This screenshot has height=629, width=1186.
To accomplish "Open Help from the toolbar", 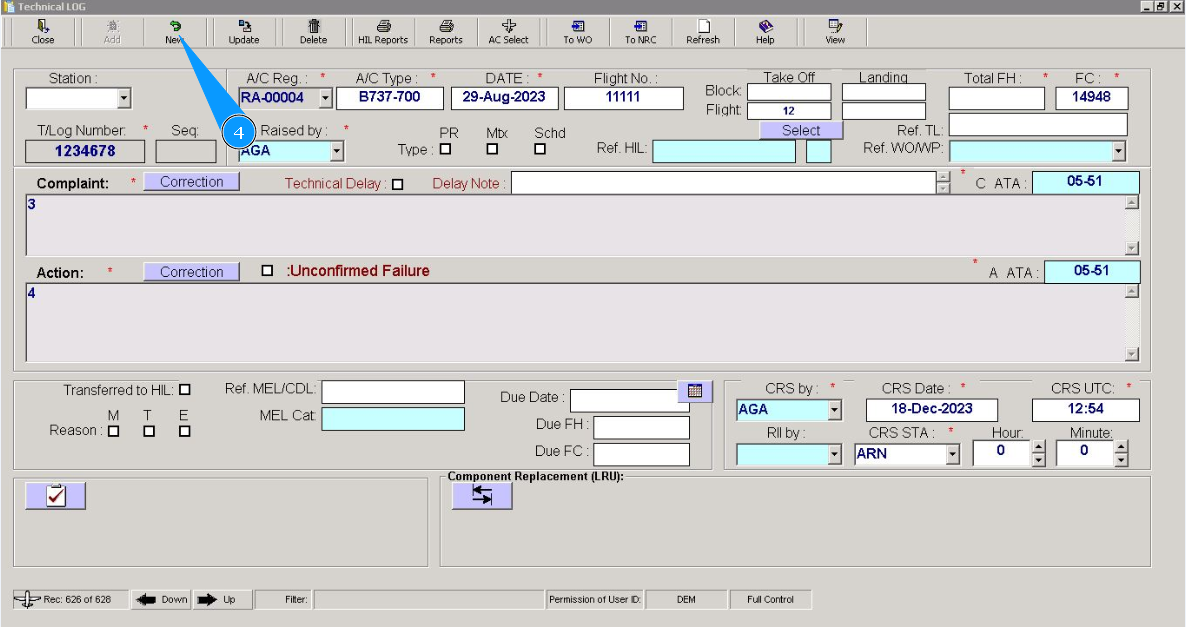I will point(765,33).
